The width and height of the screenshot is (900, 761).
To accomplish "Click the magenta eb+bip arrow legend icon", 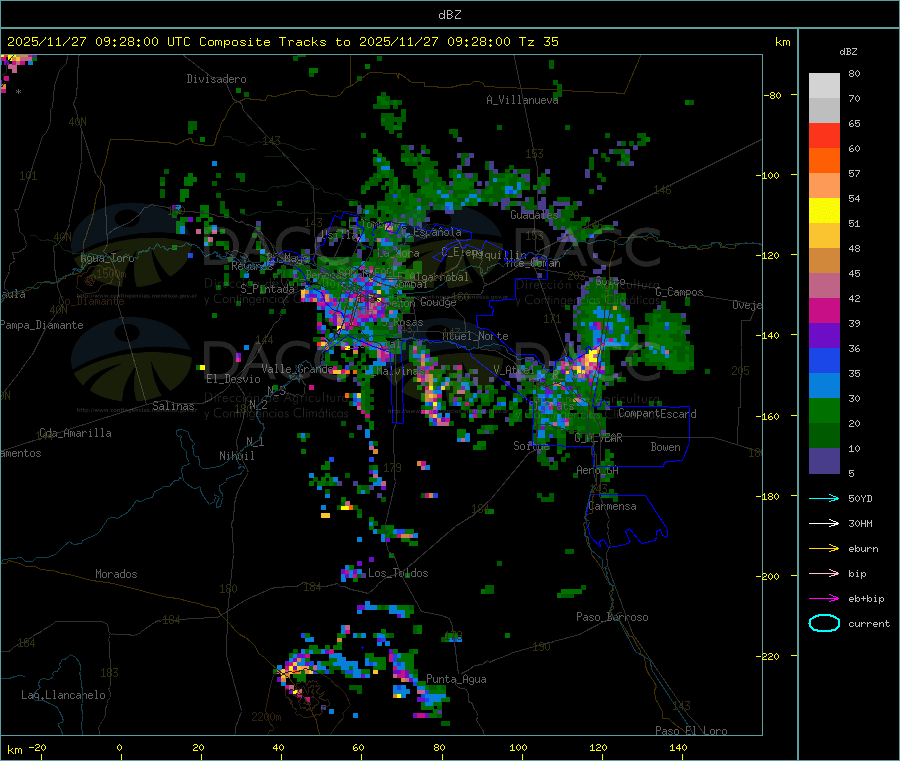I will click(824, 598).
